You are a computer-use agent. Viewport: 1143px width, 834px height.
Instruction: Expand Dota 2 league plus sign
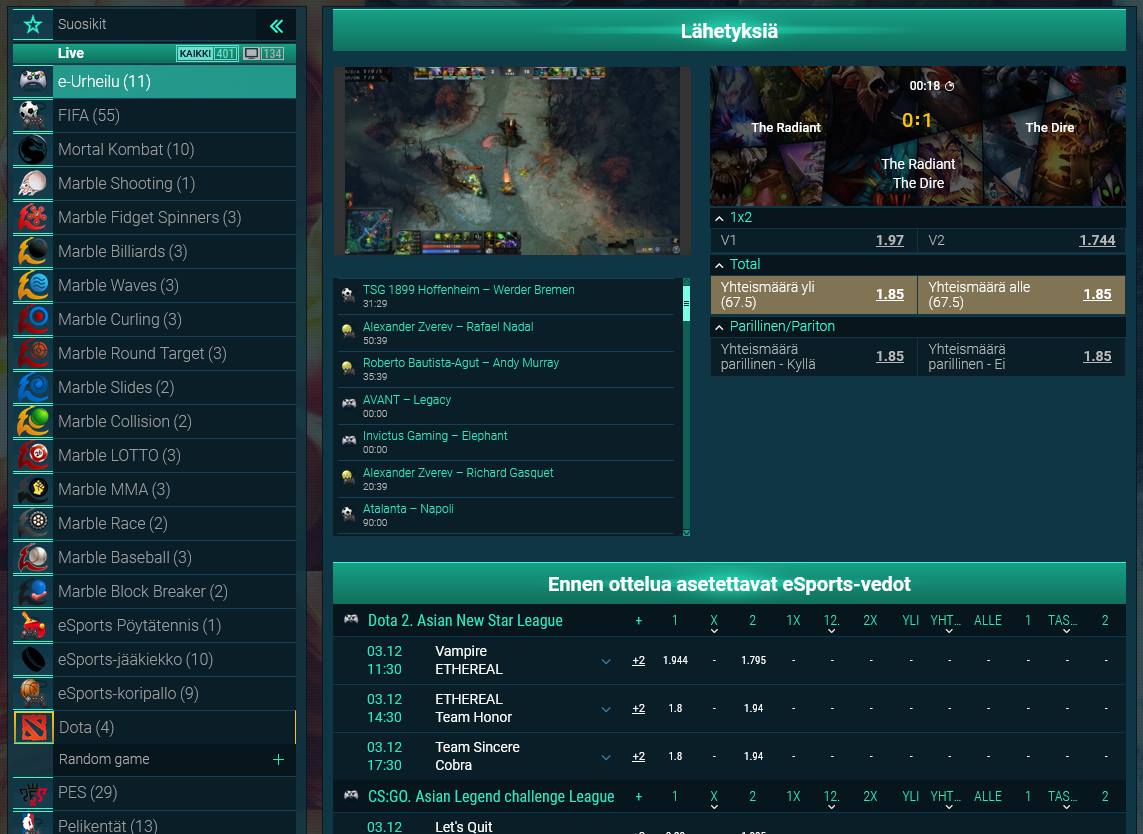tap(639, 621)
